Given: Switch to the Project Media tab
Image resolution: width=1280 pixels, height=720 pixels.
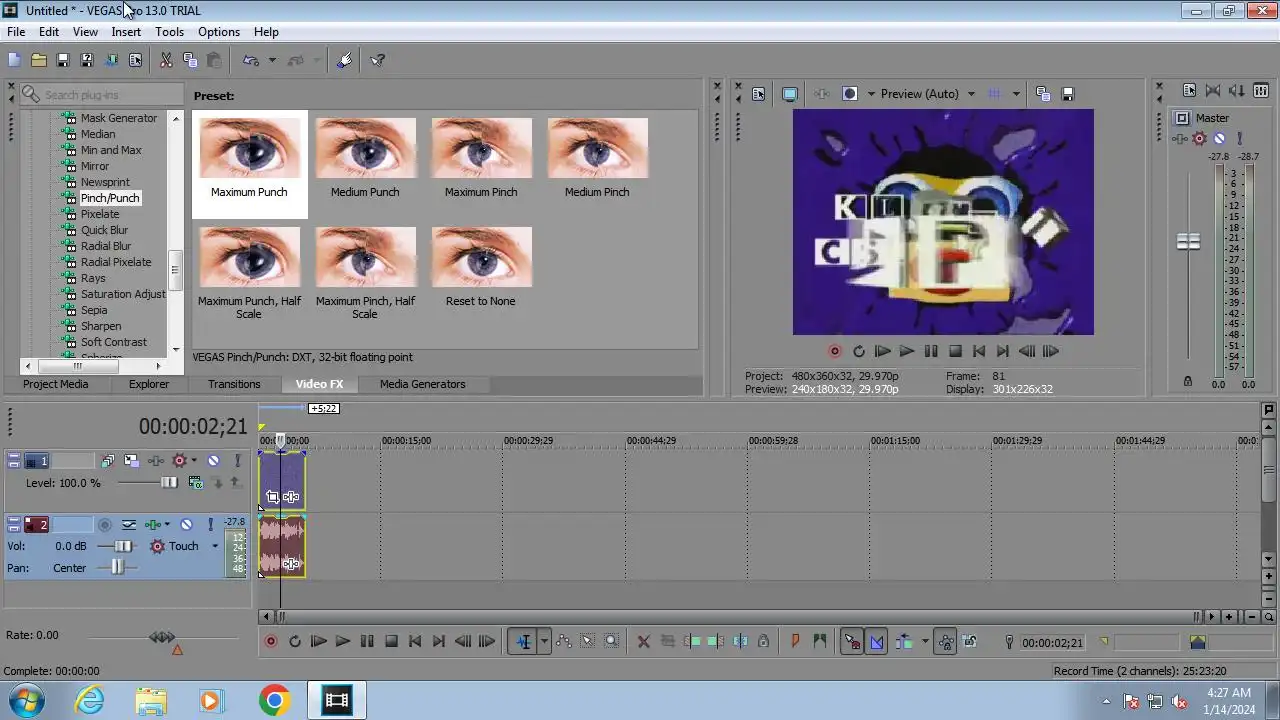Looking at the screenshot, I should pyautogui.click(x=55, y=384).
